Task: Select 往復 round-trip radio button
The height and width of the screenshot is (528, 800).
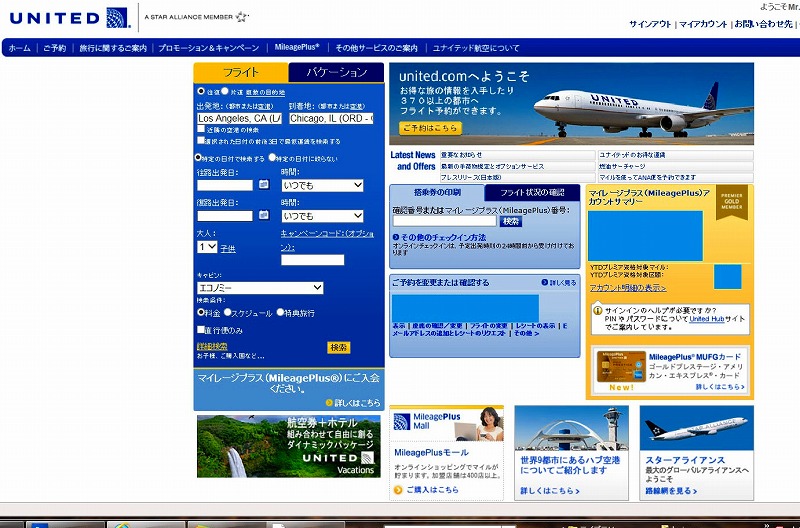Action: point(201,91)
